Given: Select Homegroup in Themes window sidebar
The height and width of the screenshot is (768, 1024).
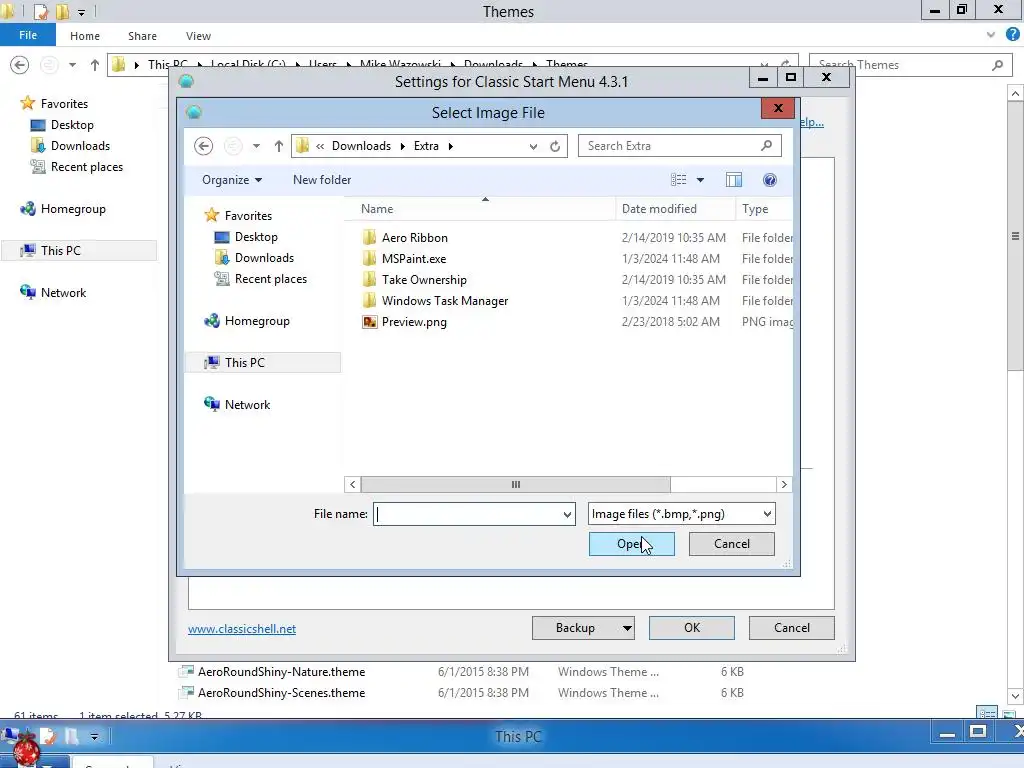Looking at the screenshot, I should pos(72,209).
